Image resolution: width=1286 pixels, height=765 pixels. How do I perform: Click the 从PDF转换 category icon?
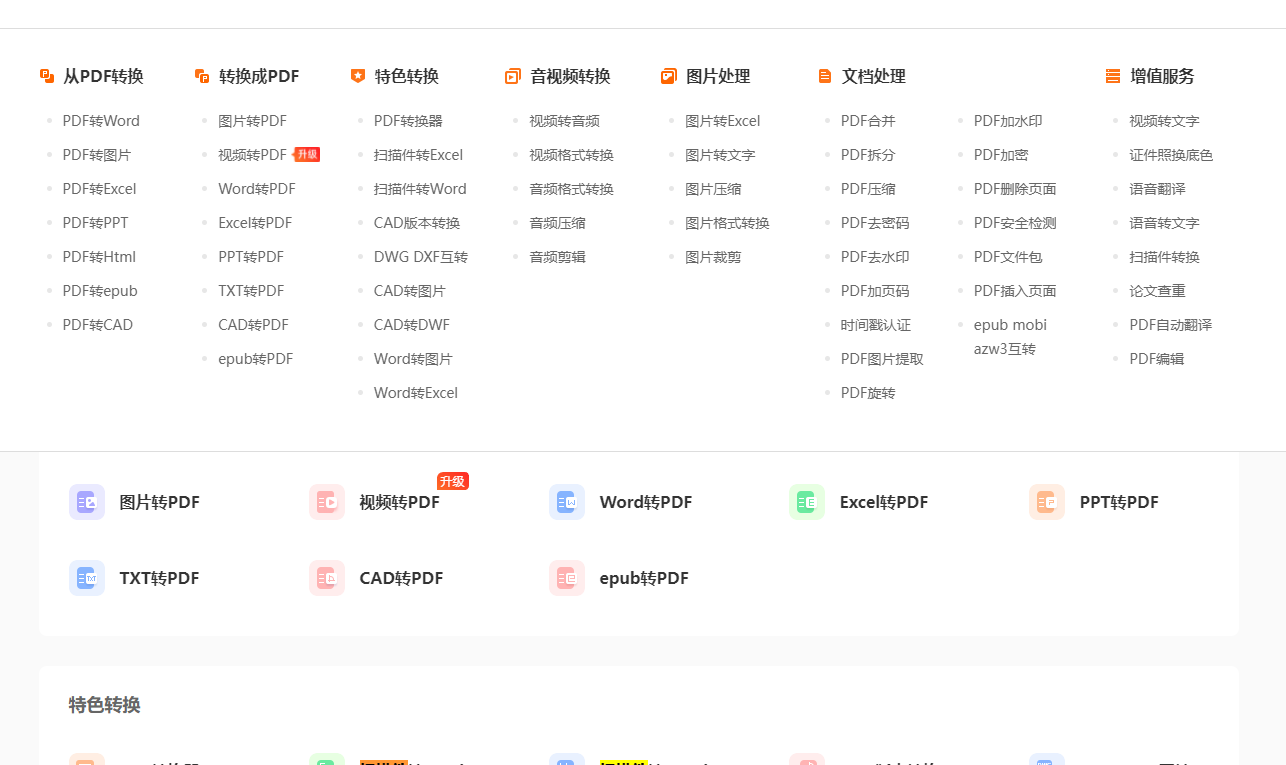[x=47, y=76]
